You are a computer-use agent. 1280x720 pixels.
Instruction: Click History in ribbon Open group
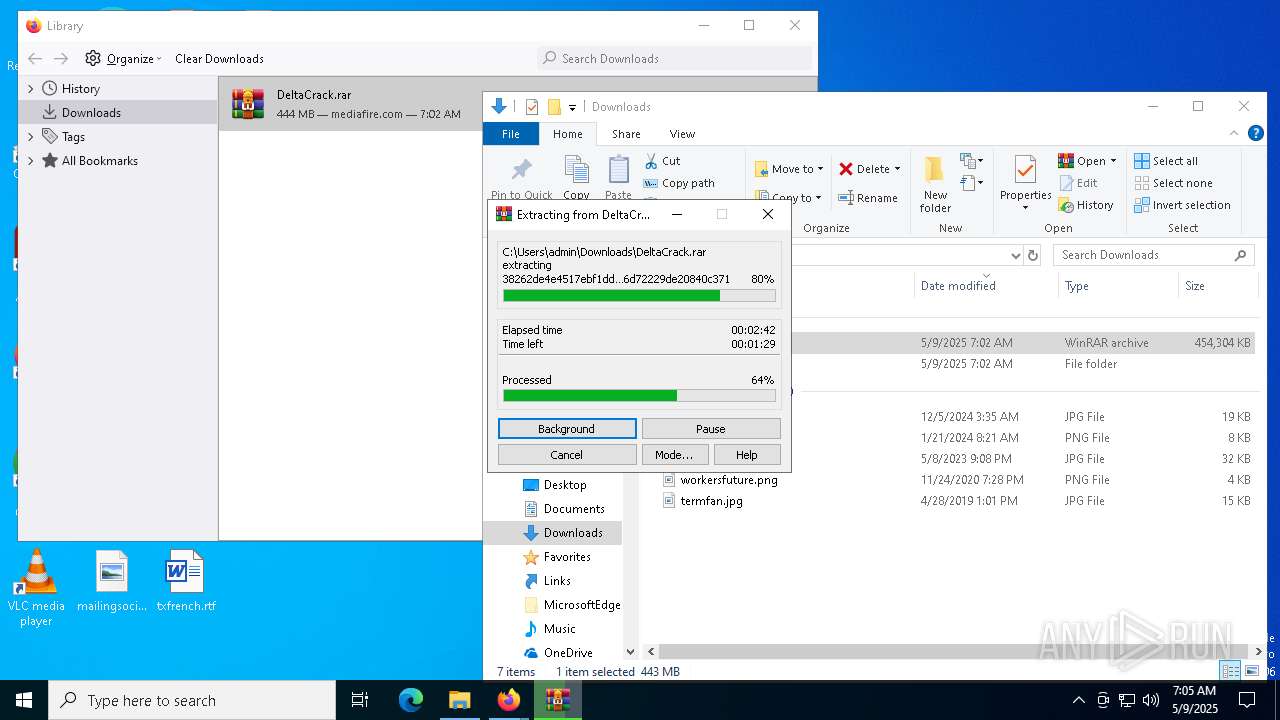point(1086,205)
